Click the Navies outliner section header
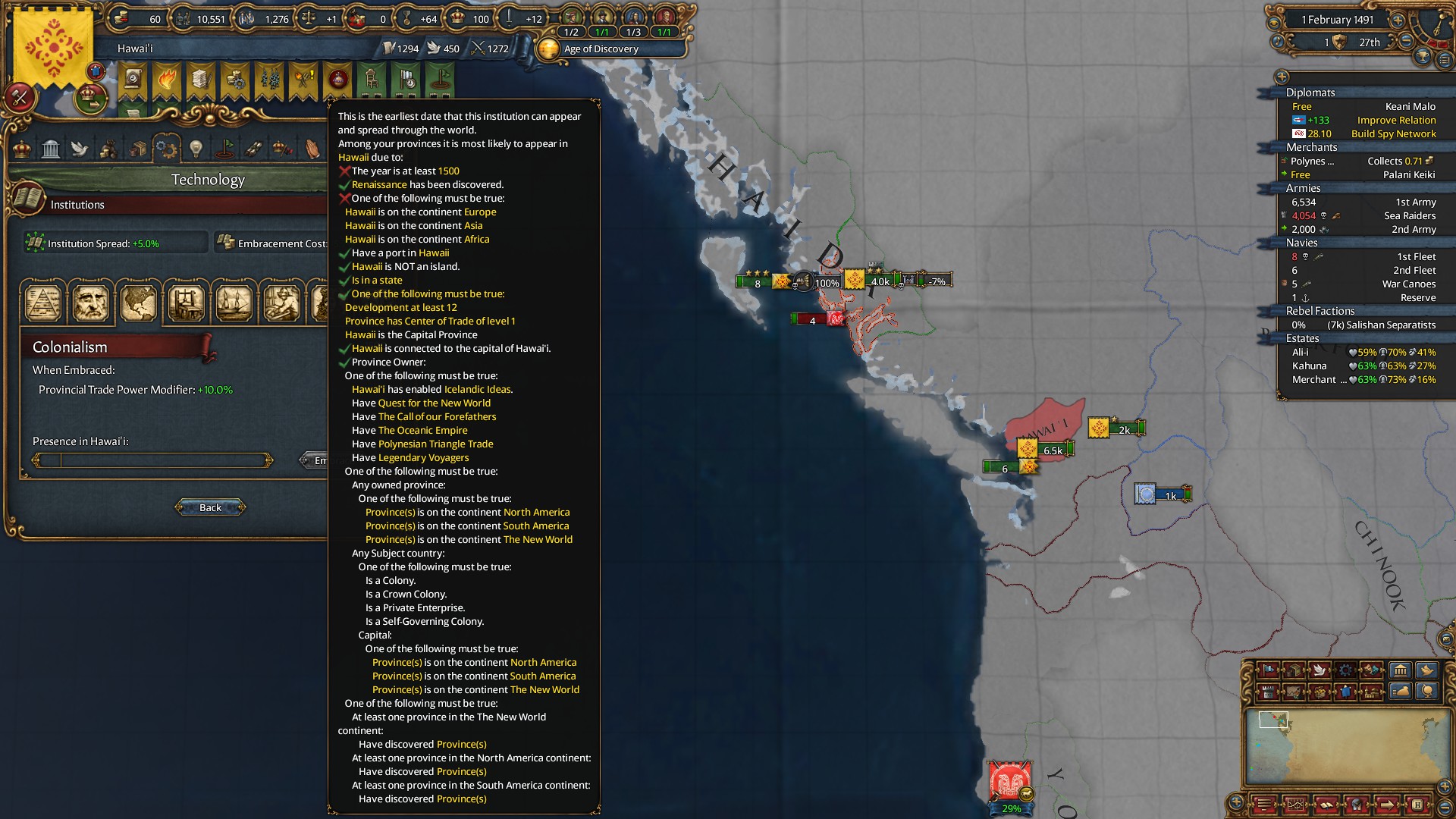The height and width of the screenshot is (819, 1456). (1301, 243)
